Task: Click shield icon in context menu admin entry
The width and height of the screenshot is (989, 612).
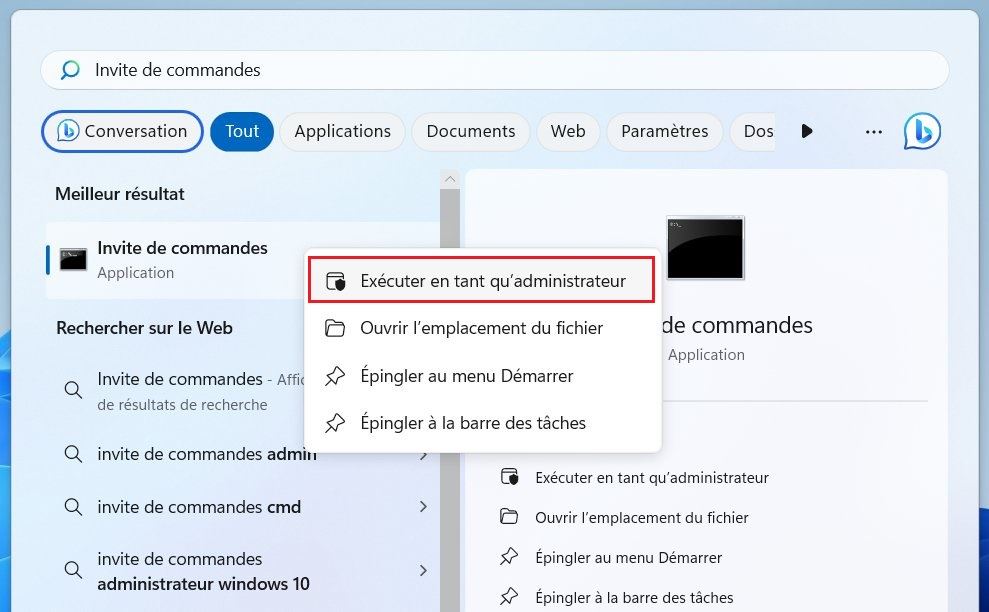Action: pos(336,281)
